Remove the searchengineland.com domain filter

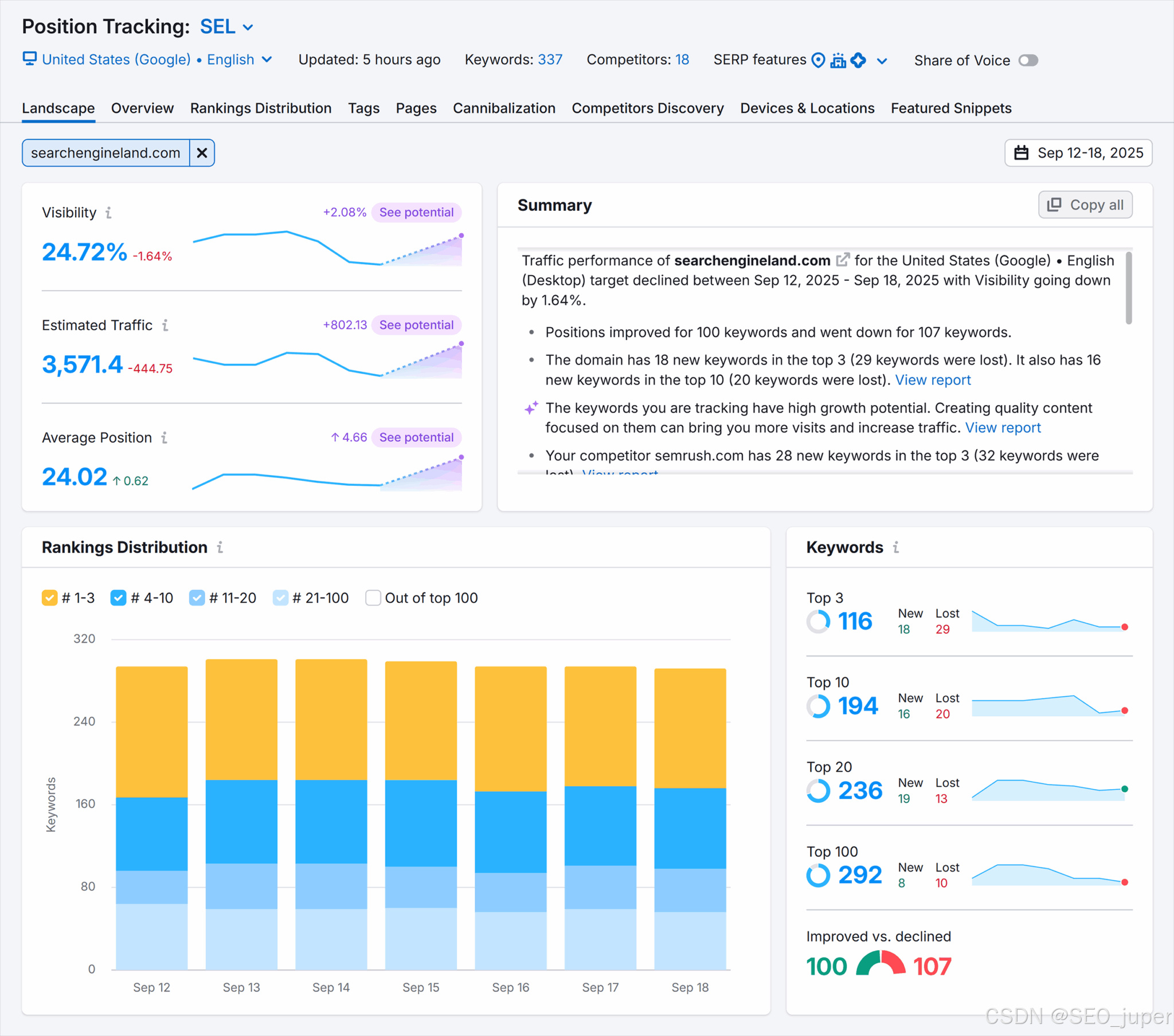[x=202, y=154]
